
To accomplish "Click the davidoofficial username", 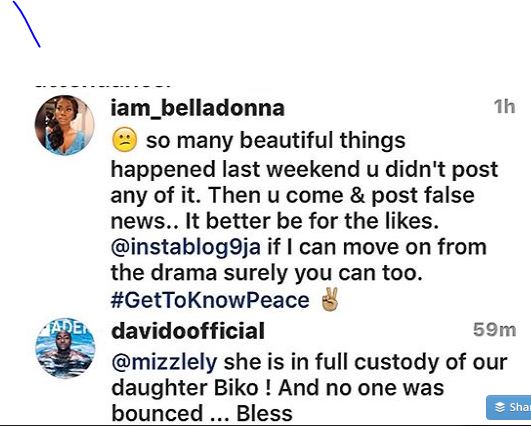I will (188, 331).
